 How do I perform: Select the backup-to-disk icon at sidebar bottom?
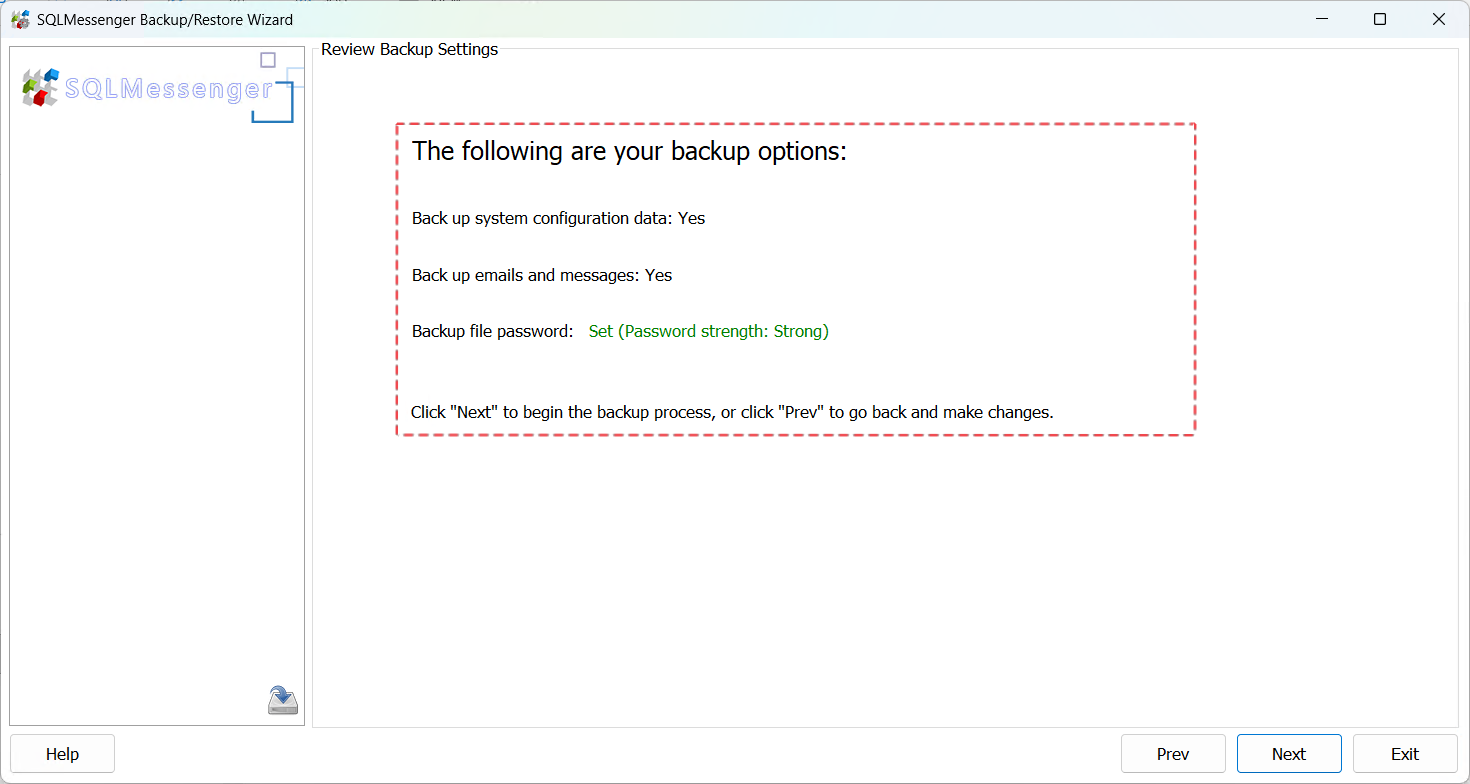coord(282,700)
